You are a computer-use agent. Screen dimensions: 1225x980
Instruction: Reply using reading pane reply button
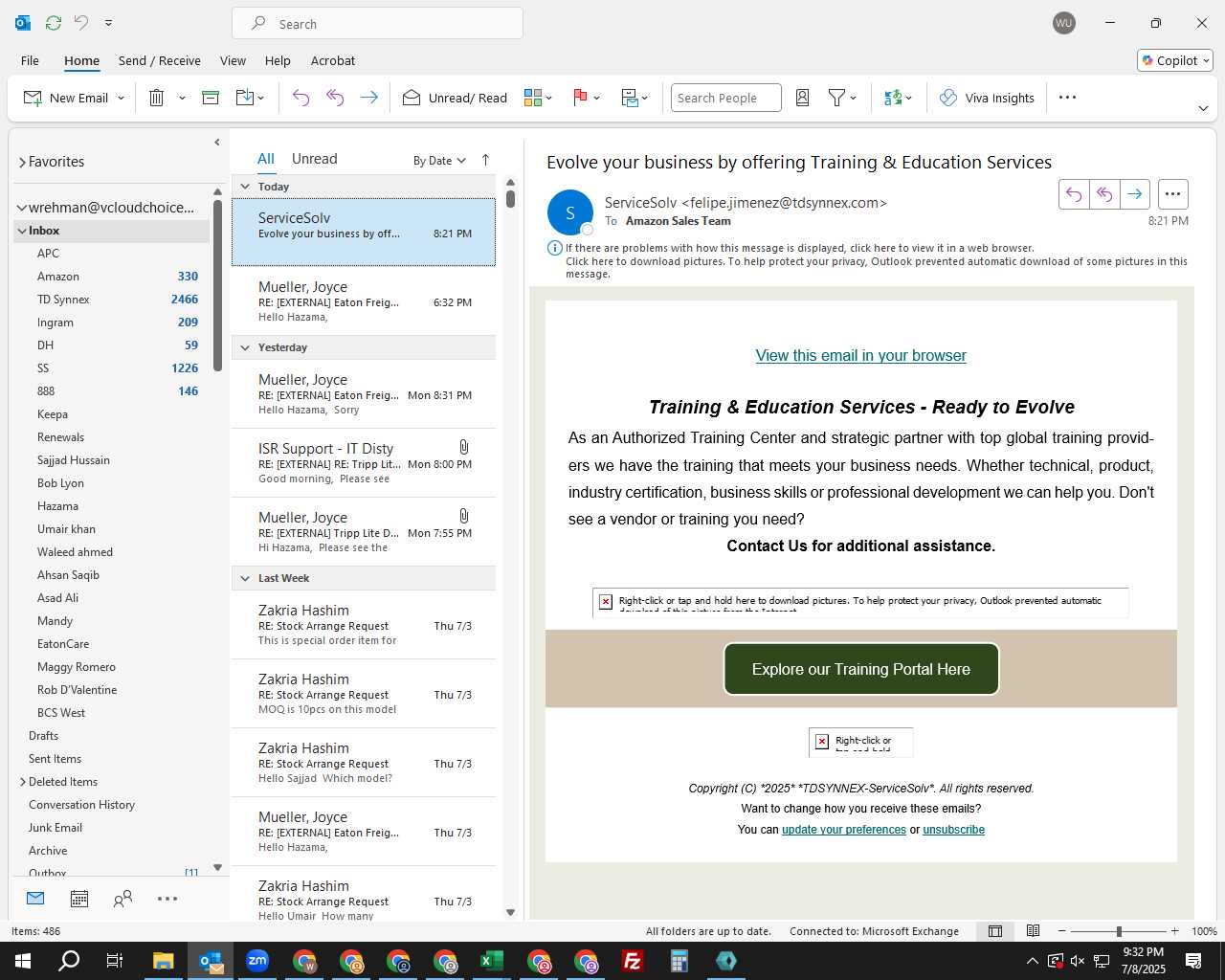coord(1074,194)
